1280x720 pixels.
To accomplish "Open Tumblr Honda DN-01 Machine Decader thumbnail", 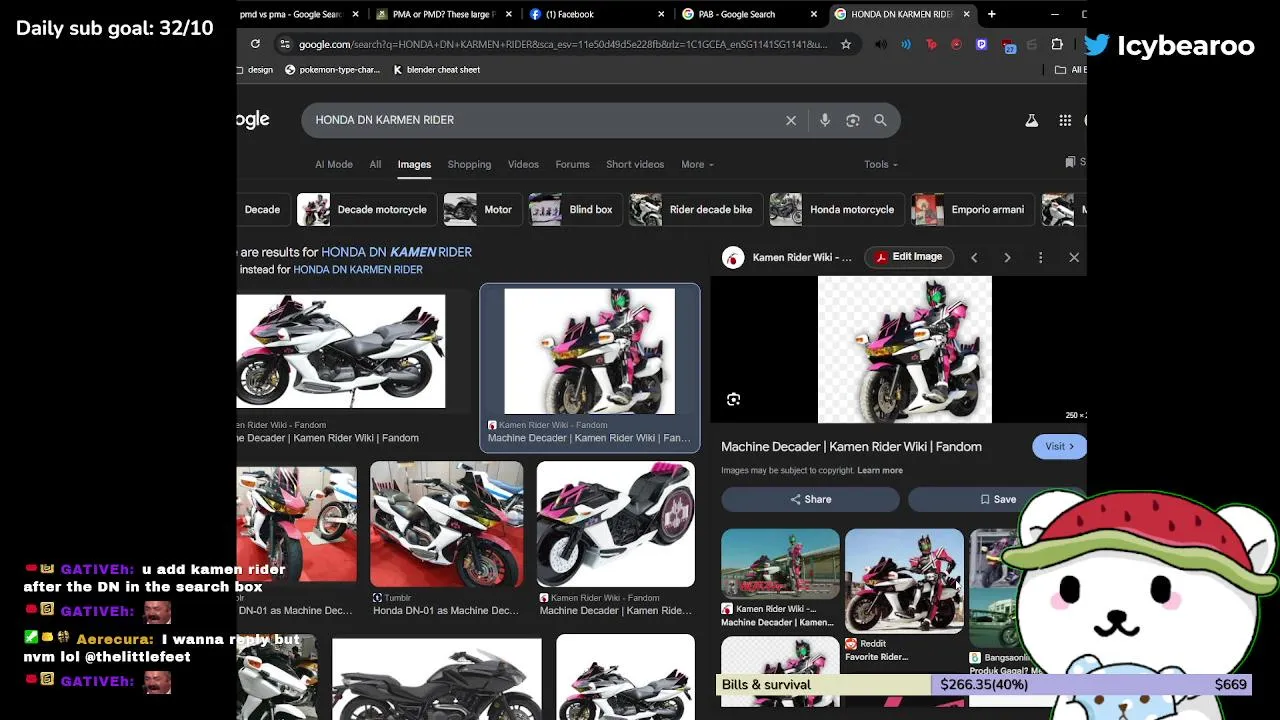I will coord(446,524).
